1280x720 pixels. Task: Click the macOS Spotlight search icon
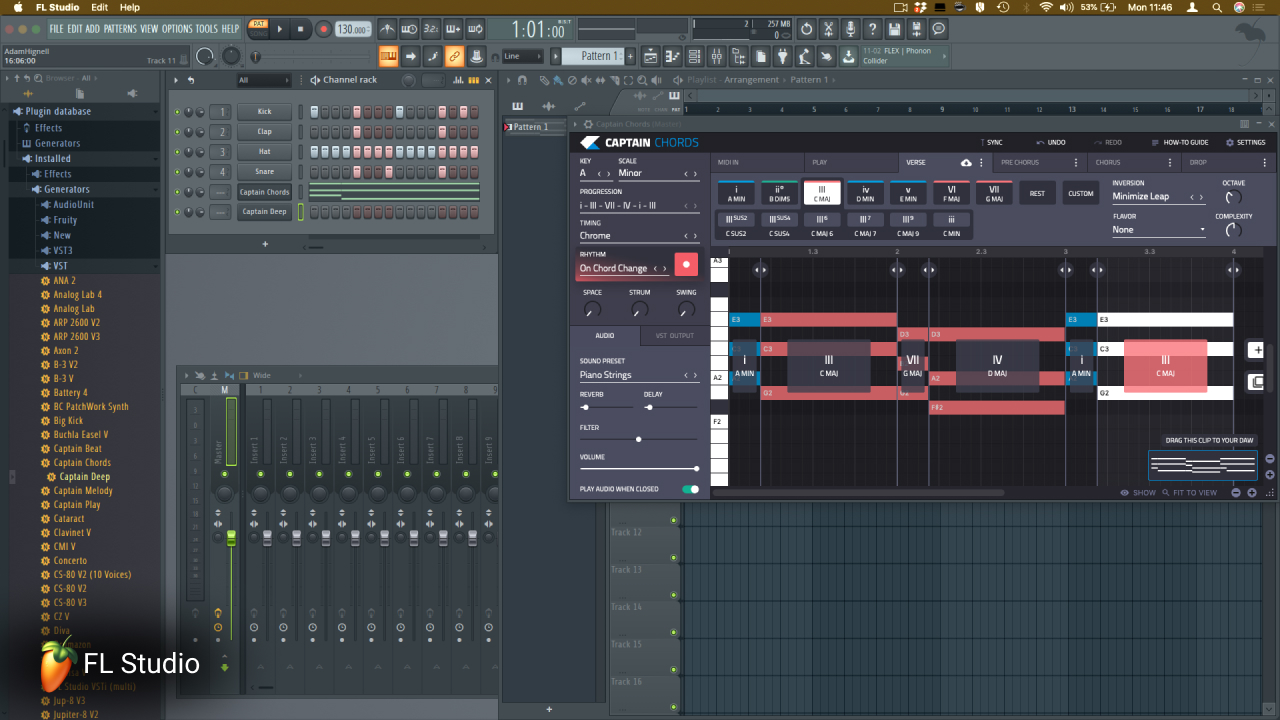pos(1217,7)
